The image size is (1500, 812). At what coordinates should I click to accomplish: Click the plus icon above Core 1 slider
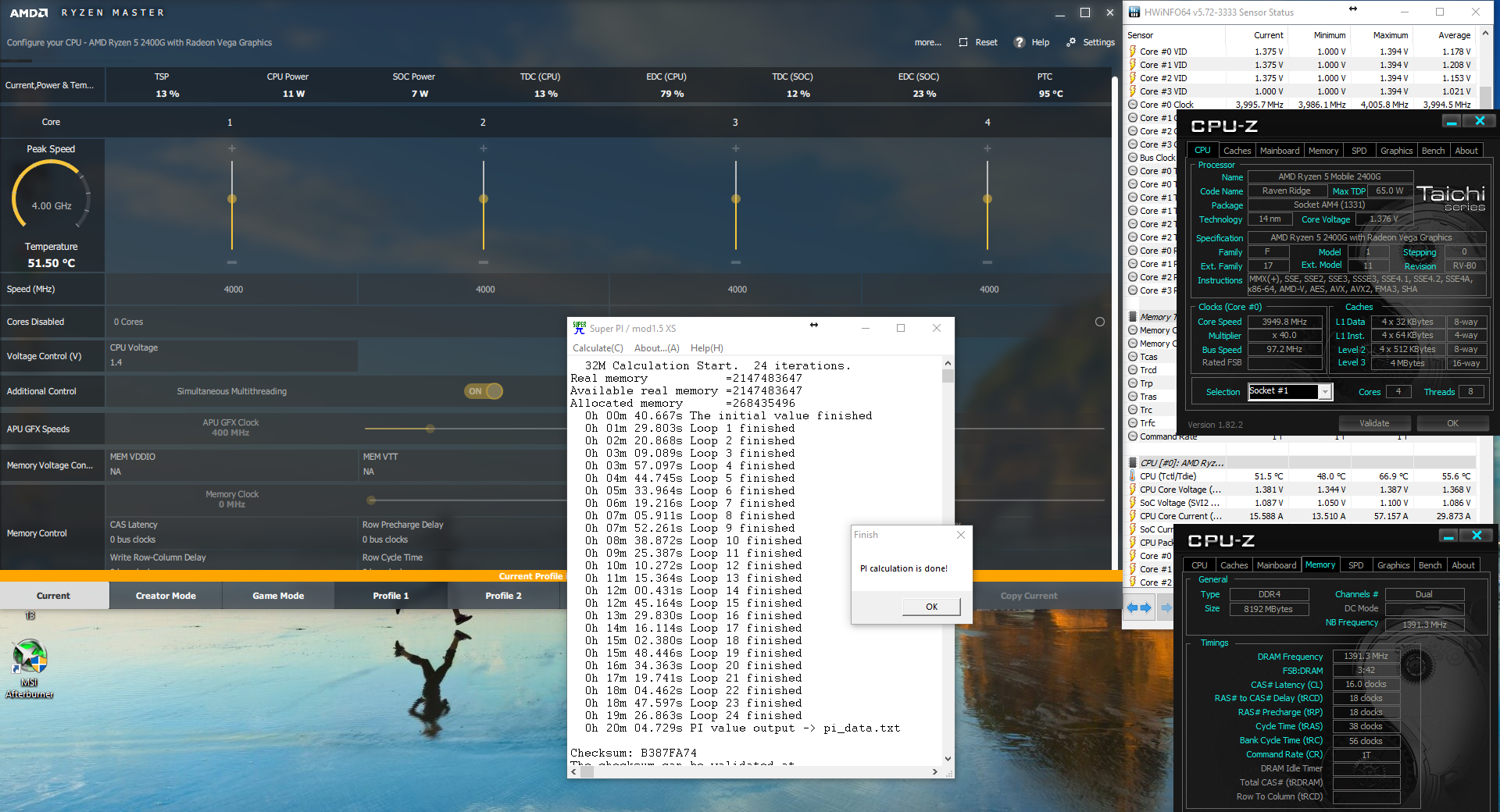232,148
